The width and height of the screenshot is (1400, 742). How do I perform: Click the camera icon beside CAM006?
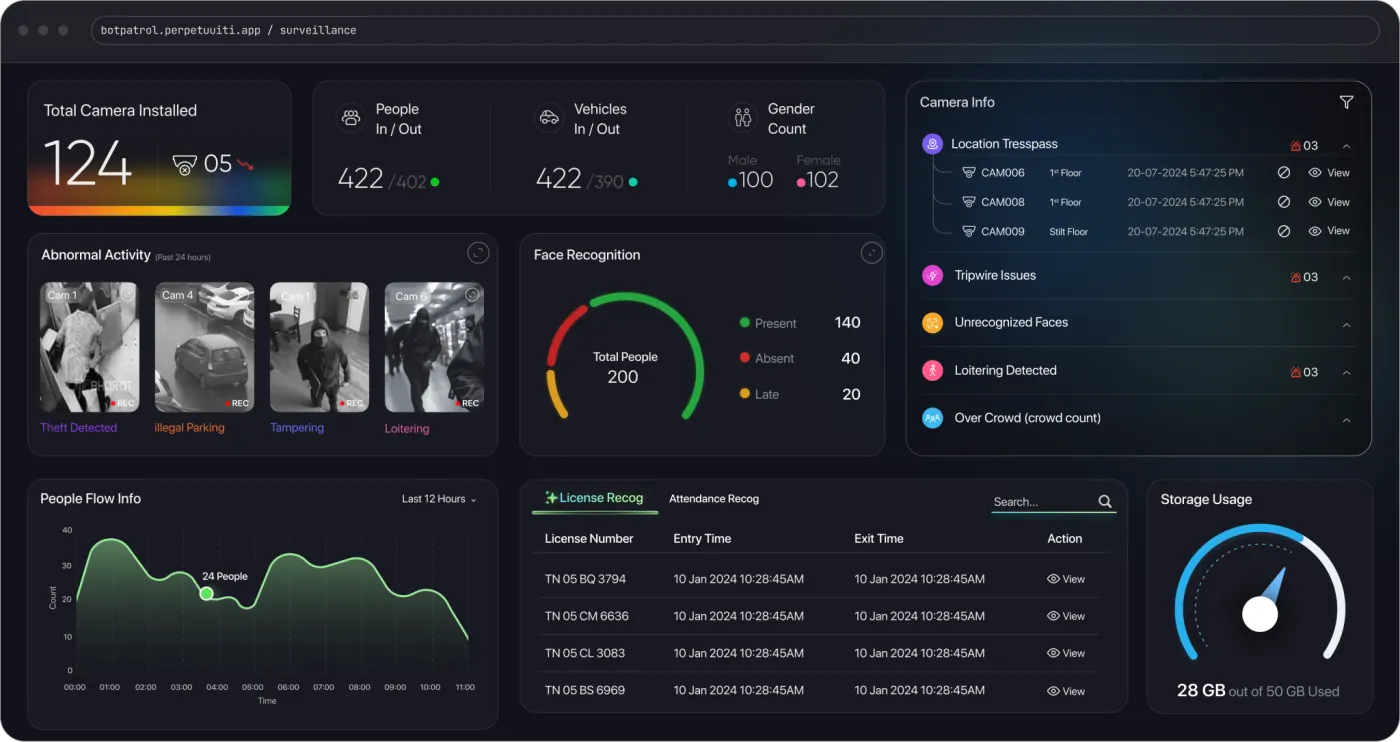pyautogui.click(x=968, y=173)
